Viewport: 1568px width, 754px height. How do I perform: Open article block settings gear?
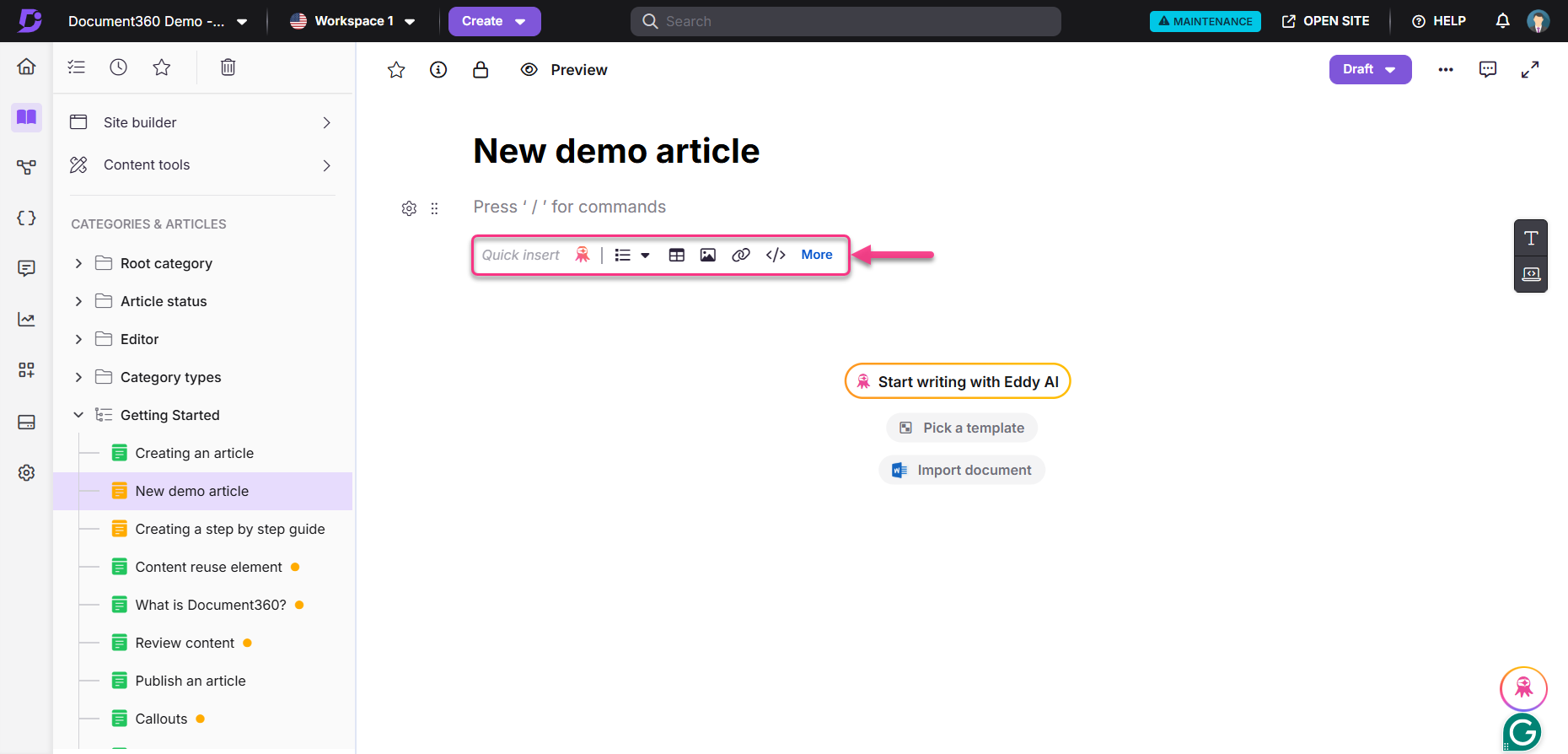pyautogui.click(x=409, y=208)
